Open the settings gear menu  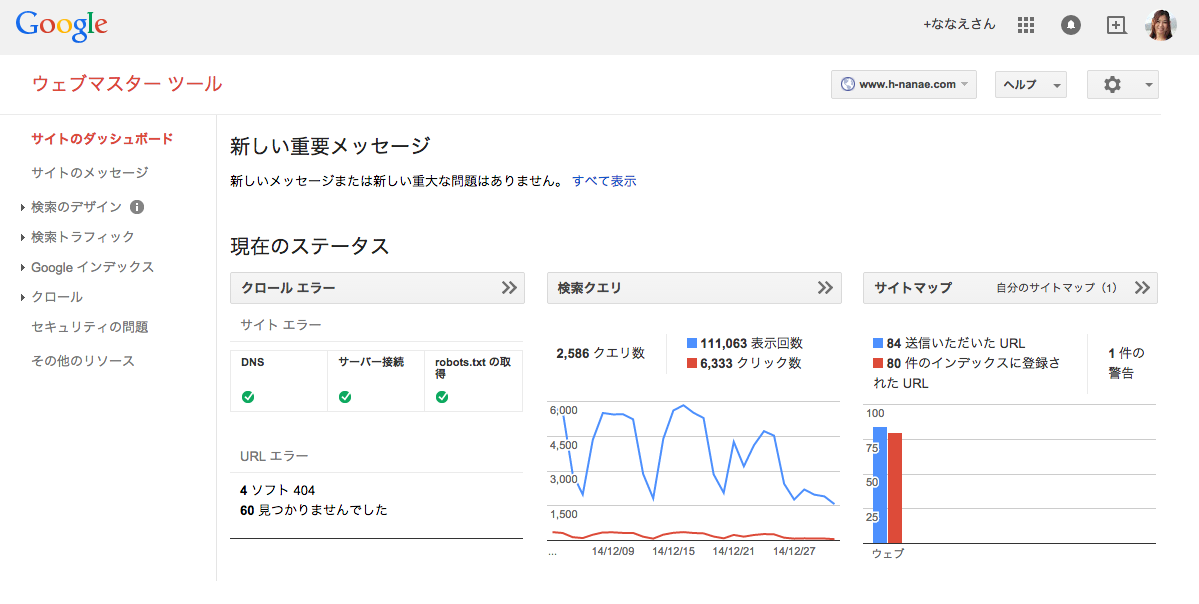1123,84
